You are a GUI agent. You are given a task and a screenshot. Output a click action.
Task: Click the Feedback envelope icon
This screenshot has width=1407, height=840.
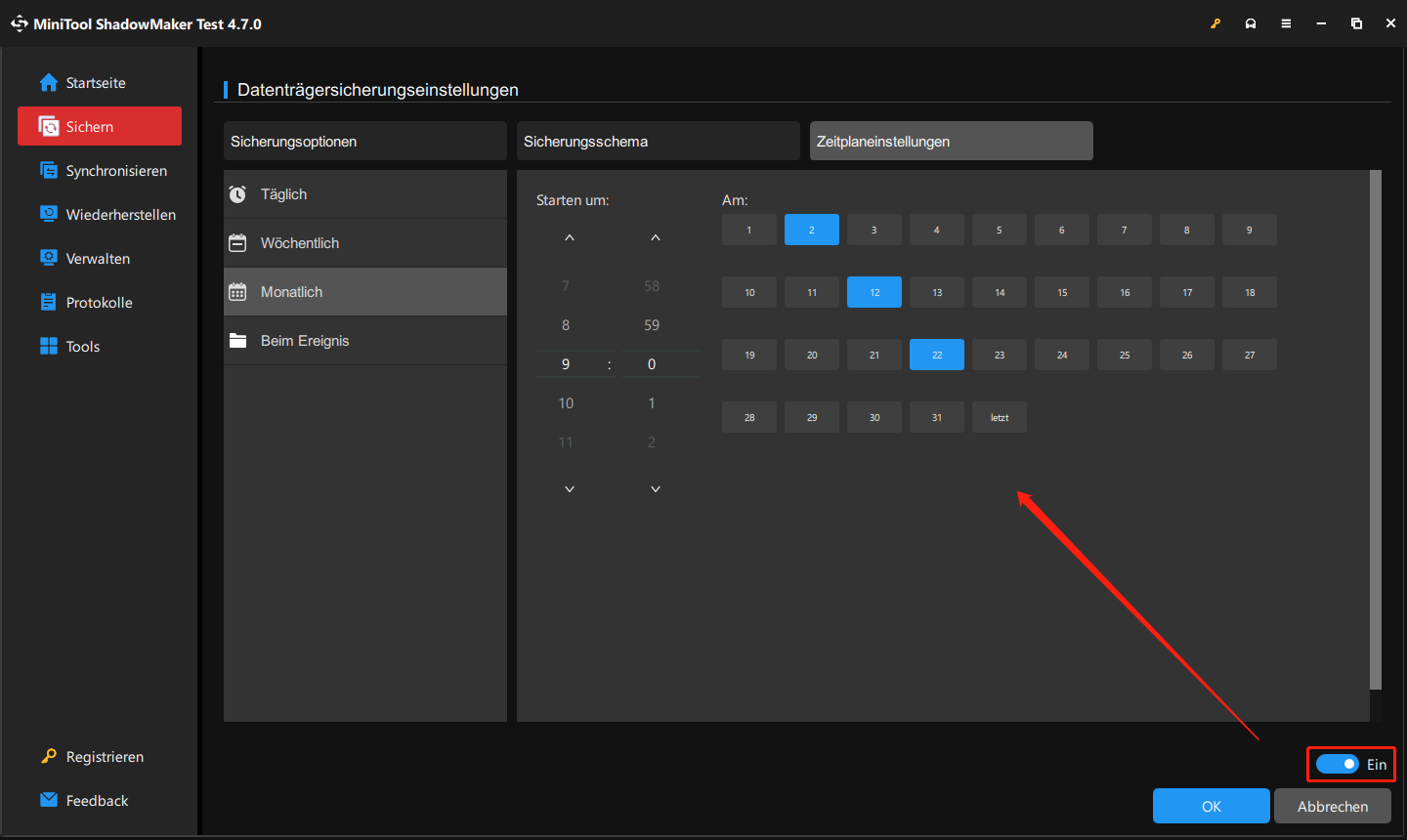click(49, 800)
